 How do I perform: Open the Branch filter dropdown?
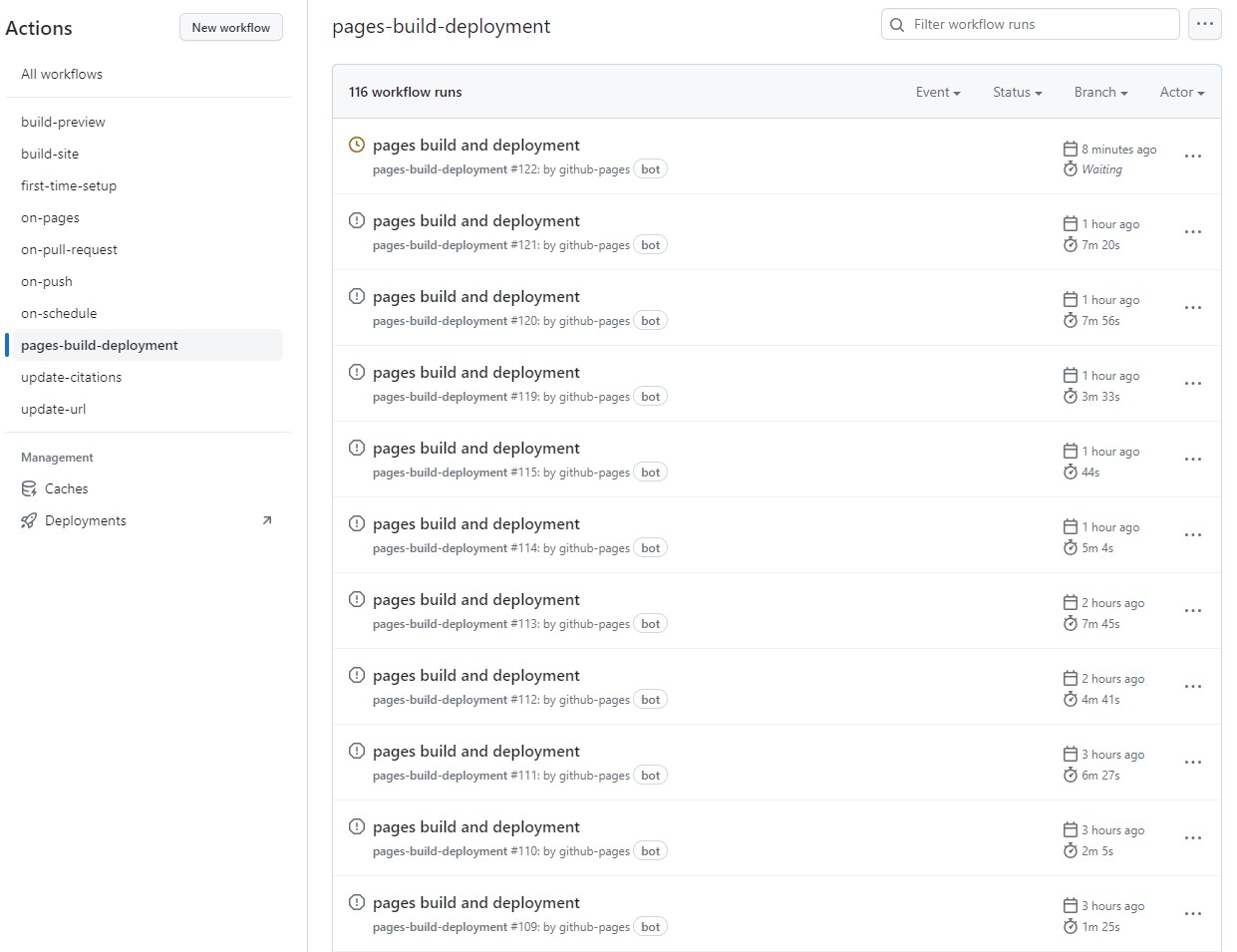click(x=1099, y=91)
